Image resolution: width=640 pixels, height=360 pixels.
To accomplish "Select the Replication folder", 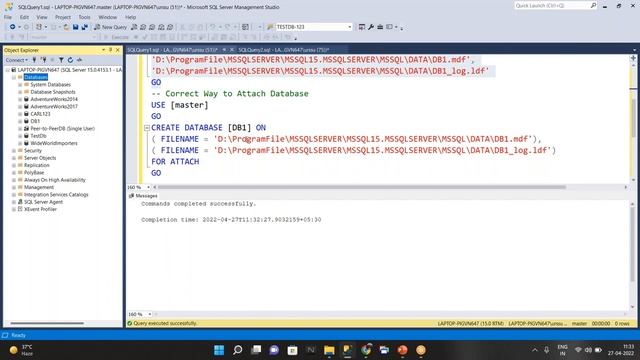I will point(37,165).
